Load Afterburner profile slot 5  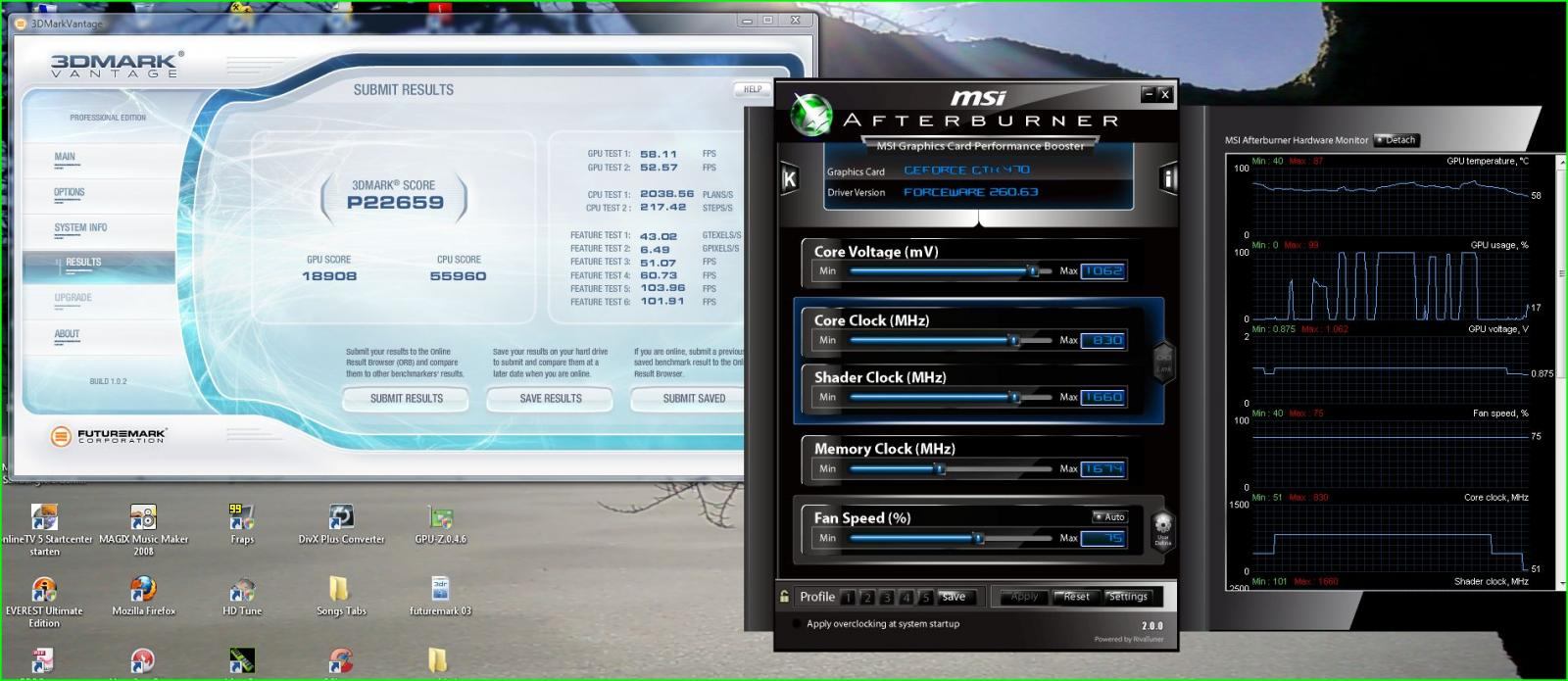point(925,597)
